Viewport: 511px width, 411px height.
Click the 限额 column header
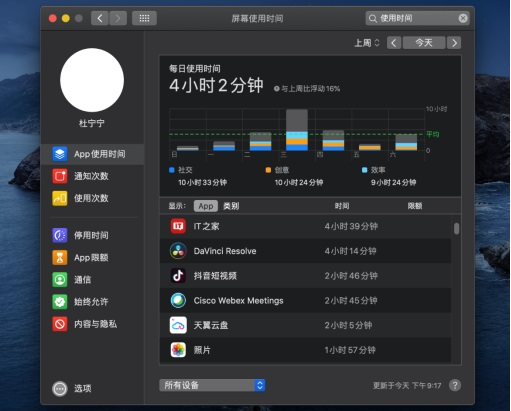click(415, 206)
